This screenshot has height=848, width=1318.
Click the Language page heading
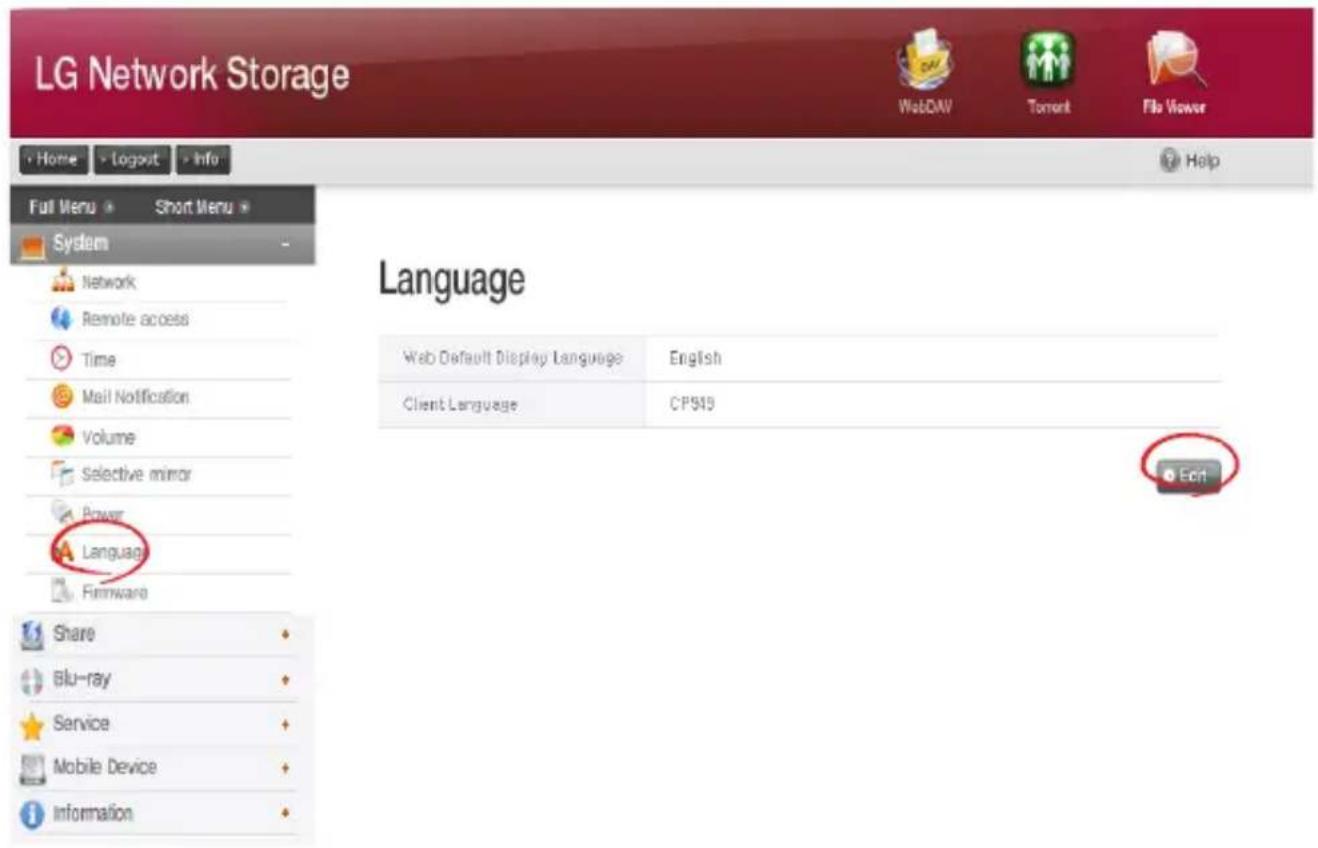(451, 281)
